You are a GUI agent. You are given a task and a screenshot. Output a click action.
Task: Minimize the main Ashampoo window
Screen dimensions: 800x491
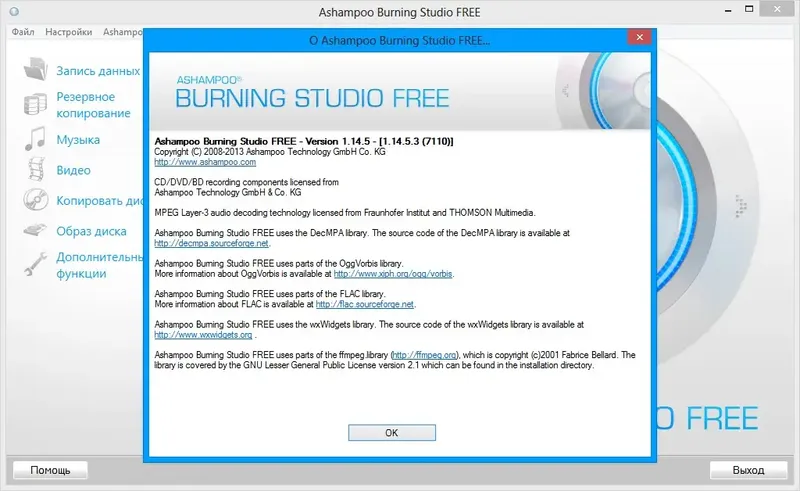point(728,10)
